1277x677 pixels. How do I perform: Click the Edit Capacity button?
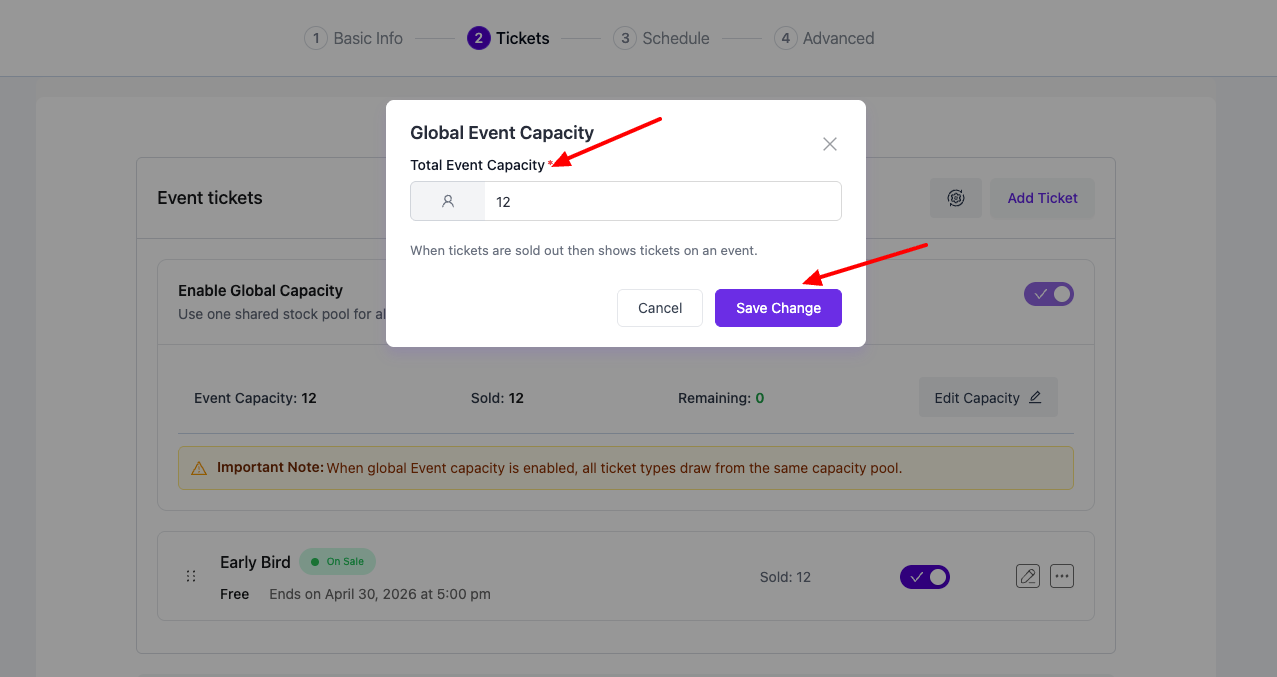(x=987, y=398)
